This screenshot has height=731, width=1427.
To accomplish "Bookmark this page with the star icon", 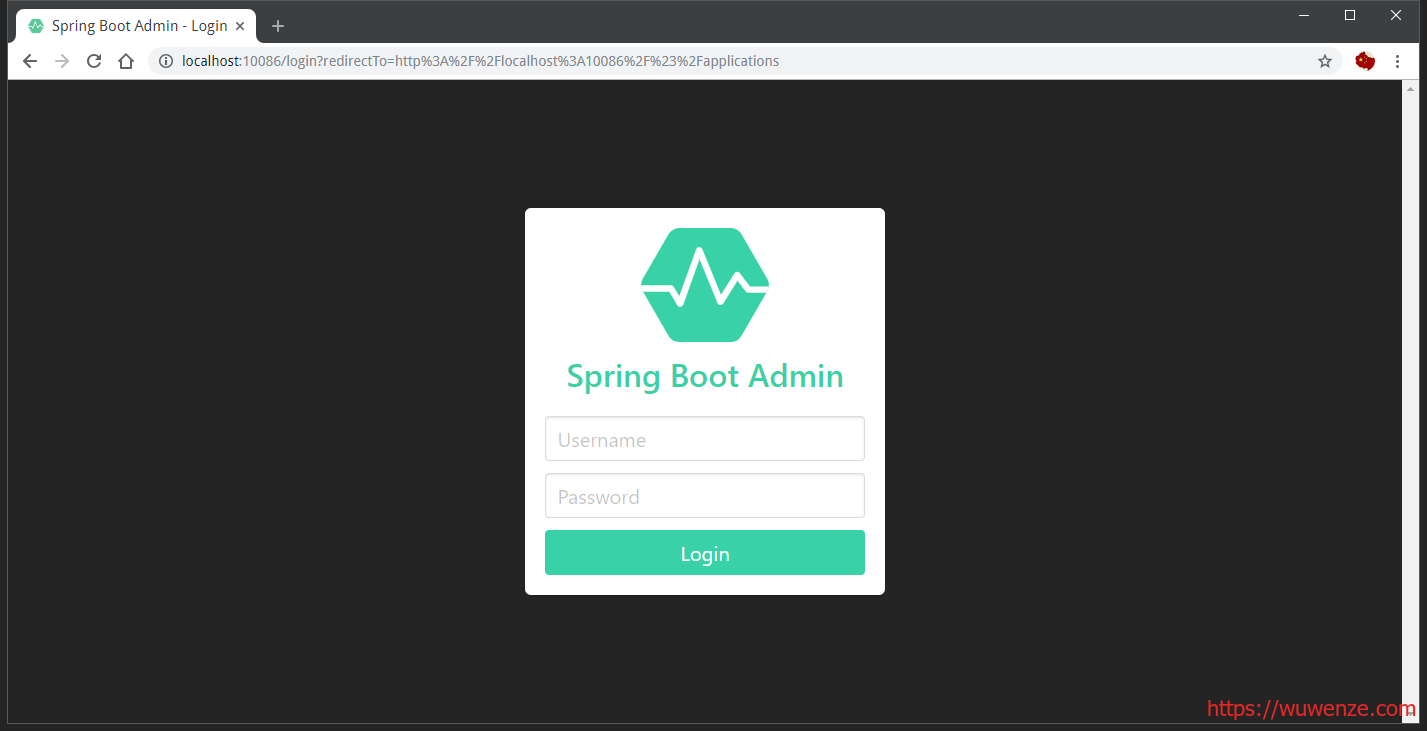I will (x=1325, y=61).
